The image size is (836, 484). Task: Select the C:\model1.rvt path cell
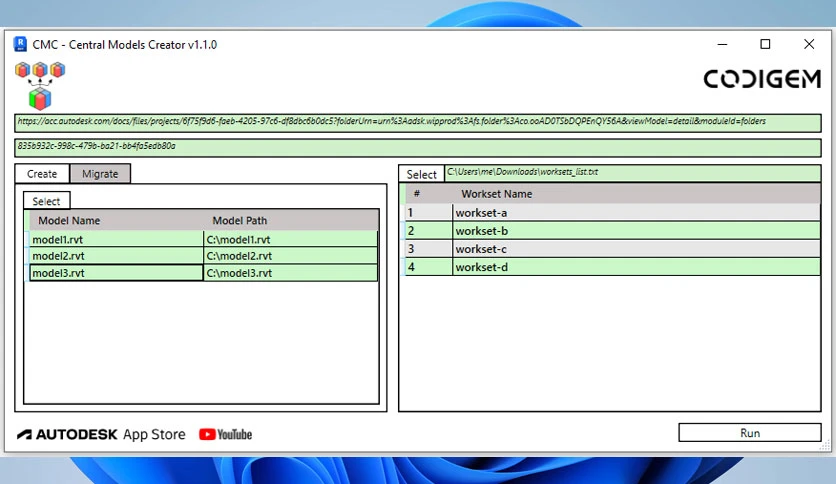291,239
